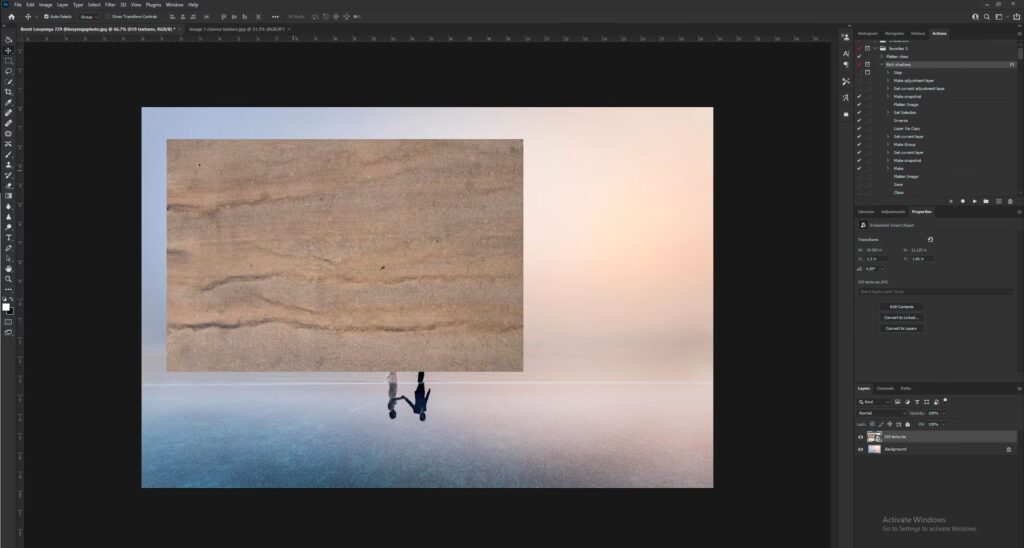Click the Convert to Layers button
The image size is (1024, 548).
point(901,328)
